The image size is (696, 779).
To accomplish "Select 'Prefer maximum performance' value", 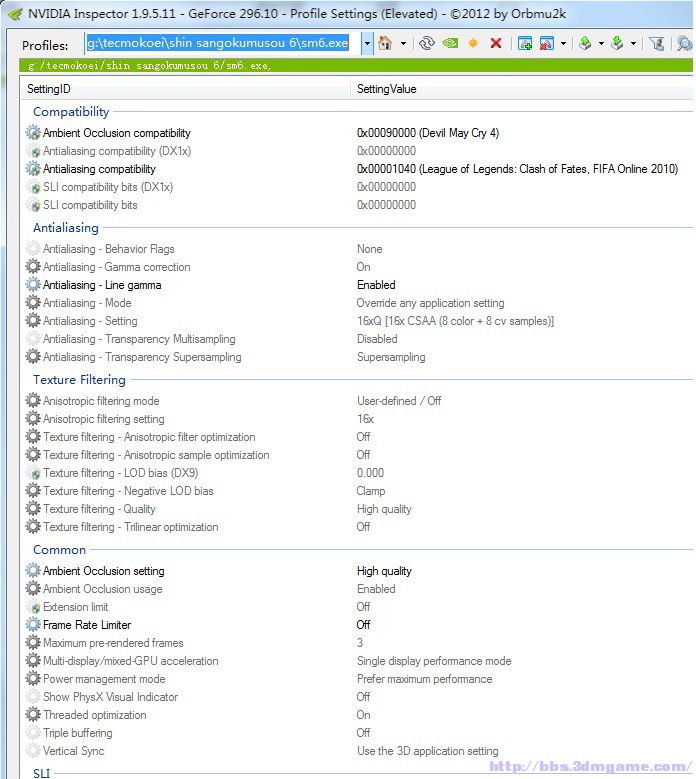I will (x=424, y=679).
